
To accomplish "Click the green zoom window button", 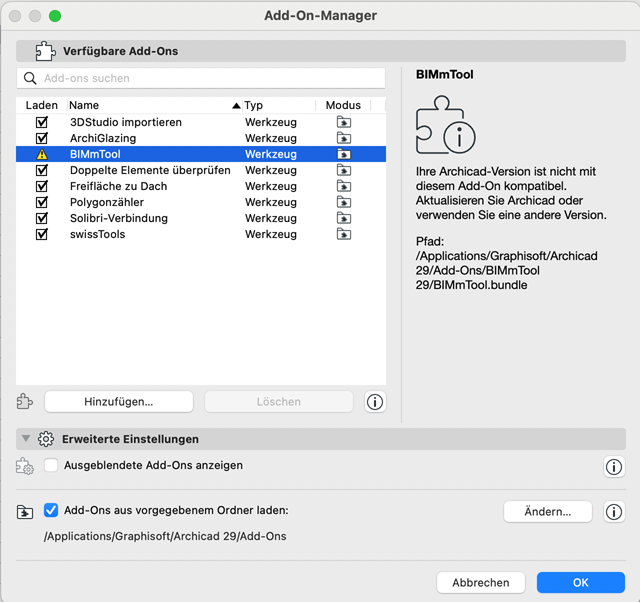I will 55,16.
